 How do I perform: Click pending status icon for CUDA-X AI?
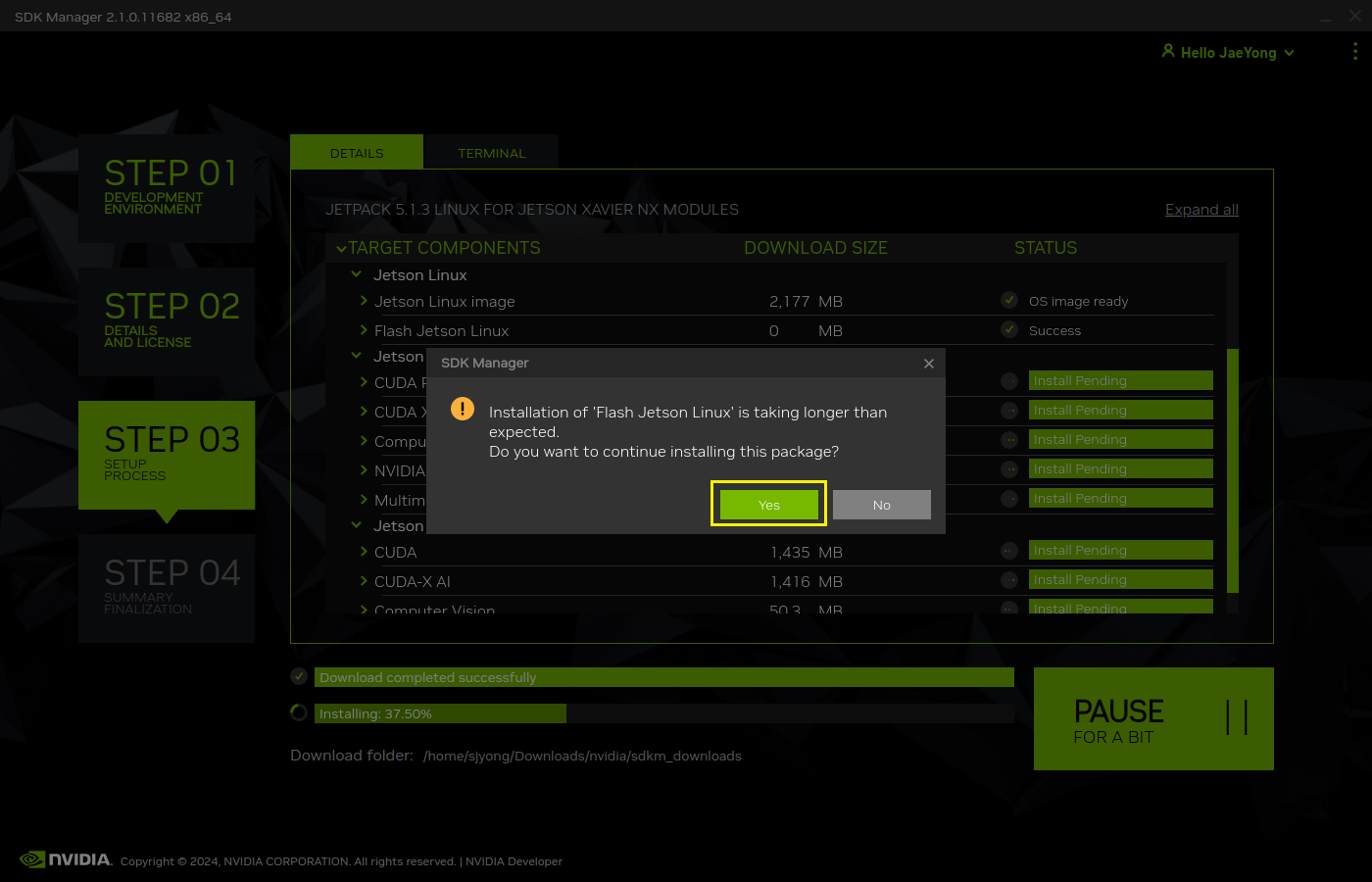click(1009, 580)
